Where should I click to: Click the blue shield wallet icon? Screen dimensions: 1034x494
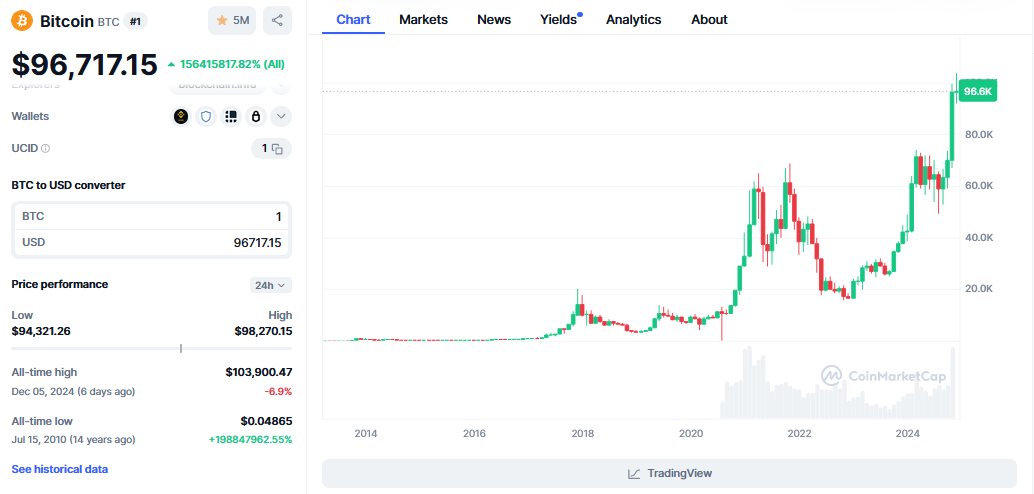pos(206,116)
